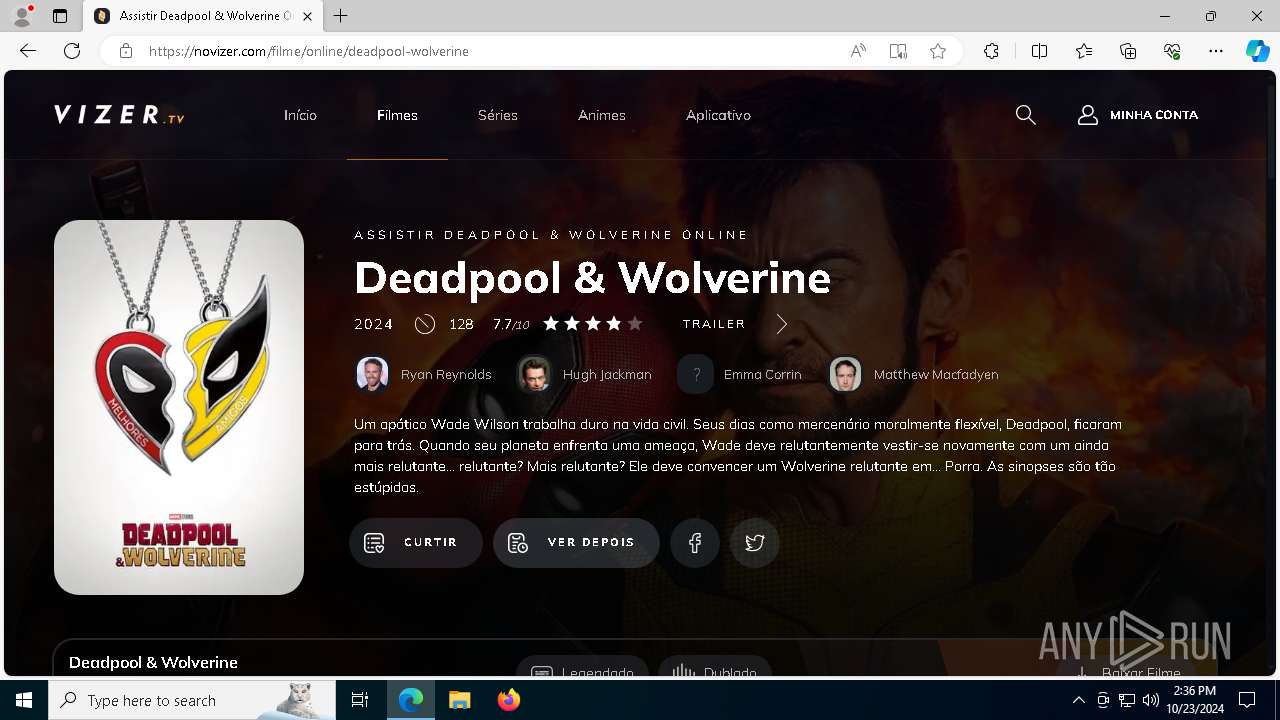Show hidden tray icons chevron
The width and height of the screenshot is (1280, 720).
[1078, 700]
